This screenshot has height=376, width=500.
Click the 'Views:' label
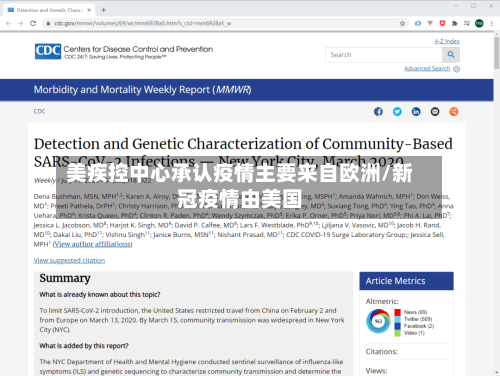pos(376,371)
